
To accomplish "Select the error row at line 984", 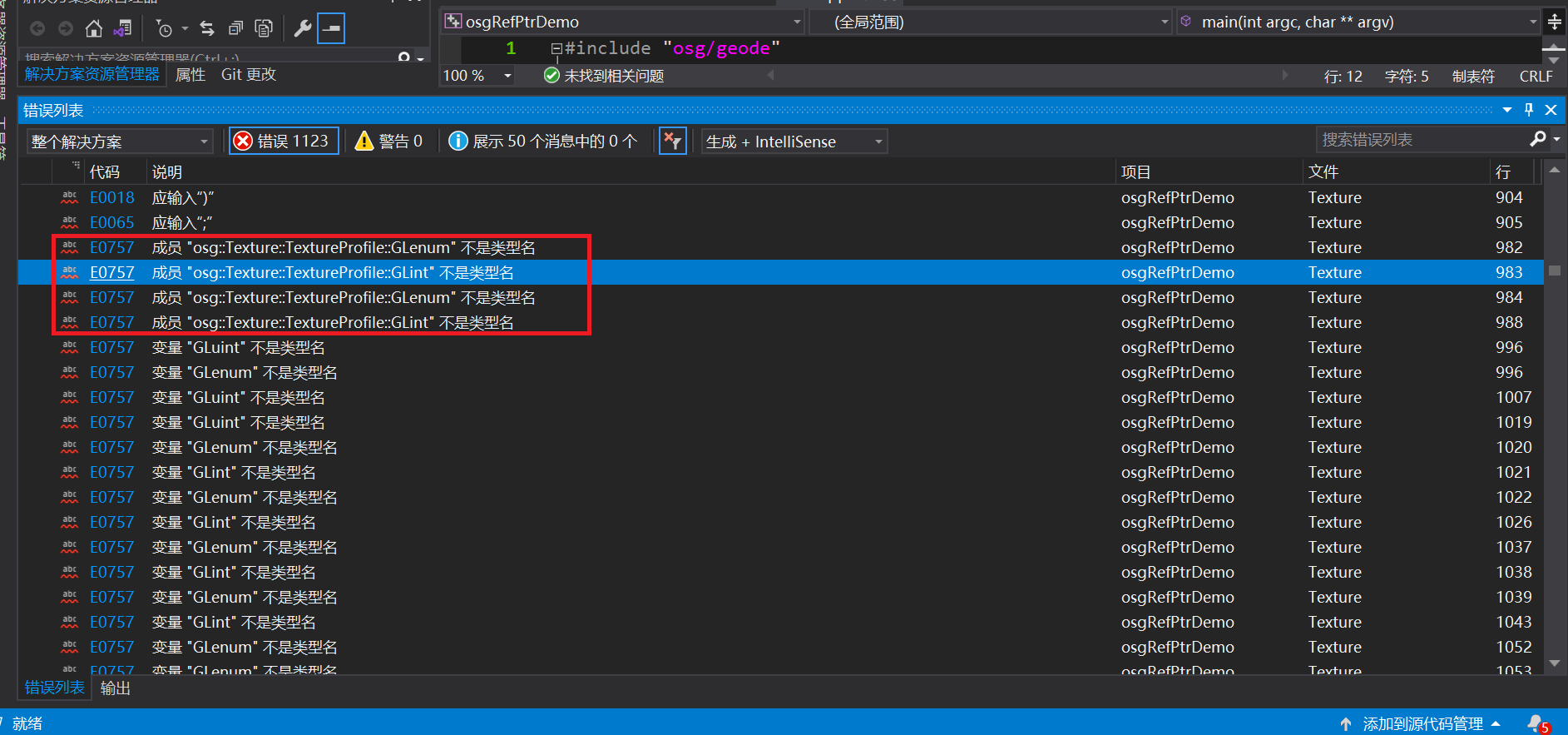I will click(781, 297).
